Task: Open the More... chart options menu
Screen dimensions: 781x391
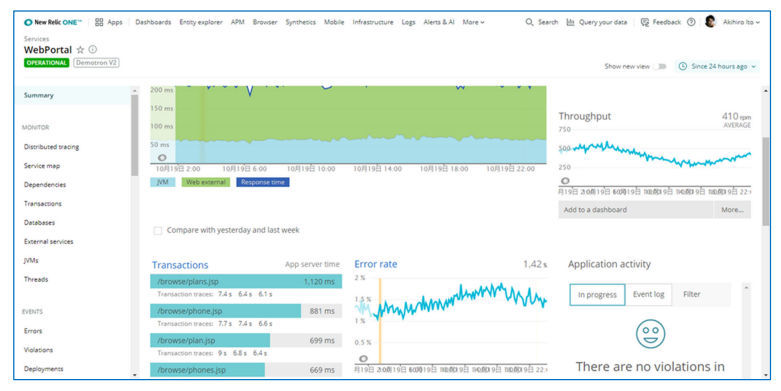Action: [732, 210]
